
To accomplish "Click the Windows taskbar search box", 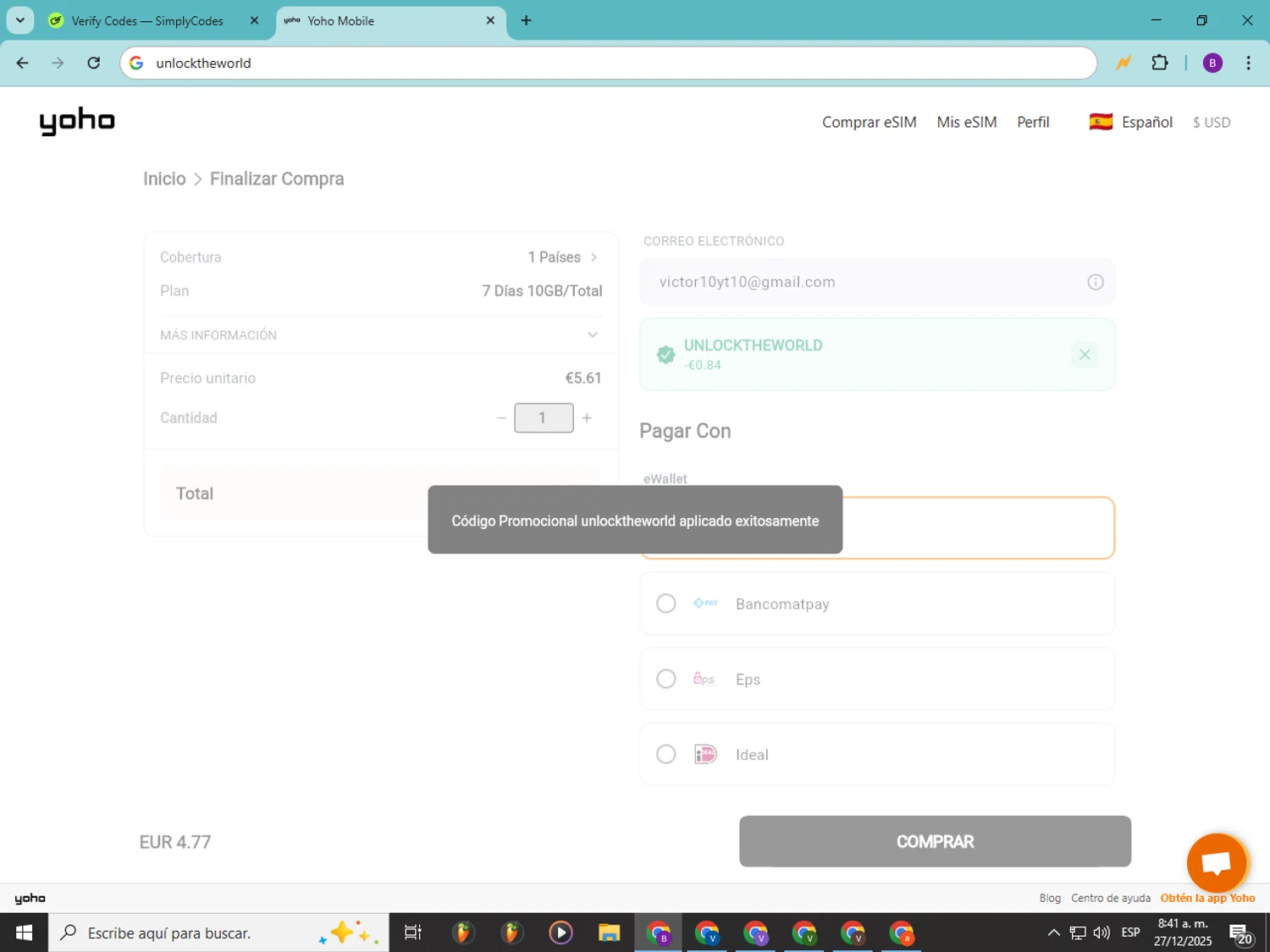I will (218, 933).
